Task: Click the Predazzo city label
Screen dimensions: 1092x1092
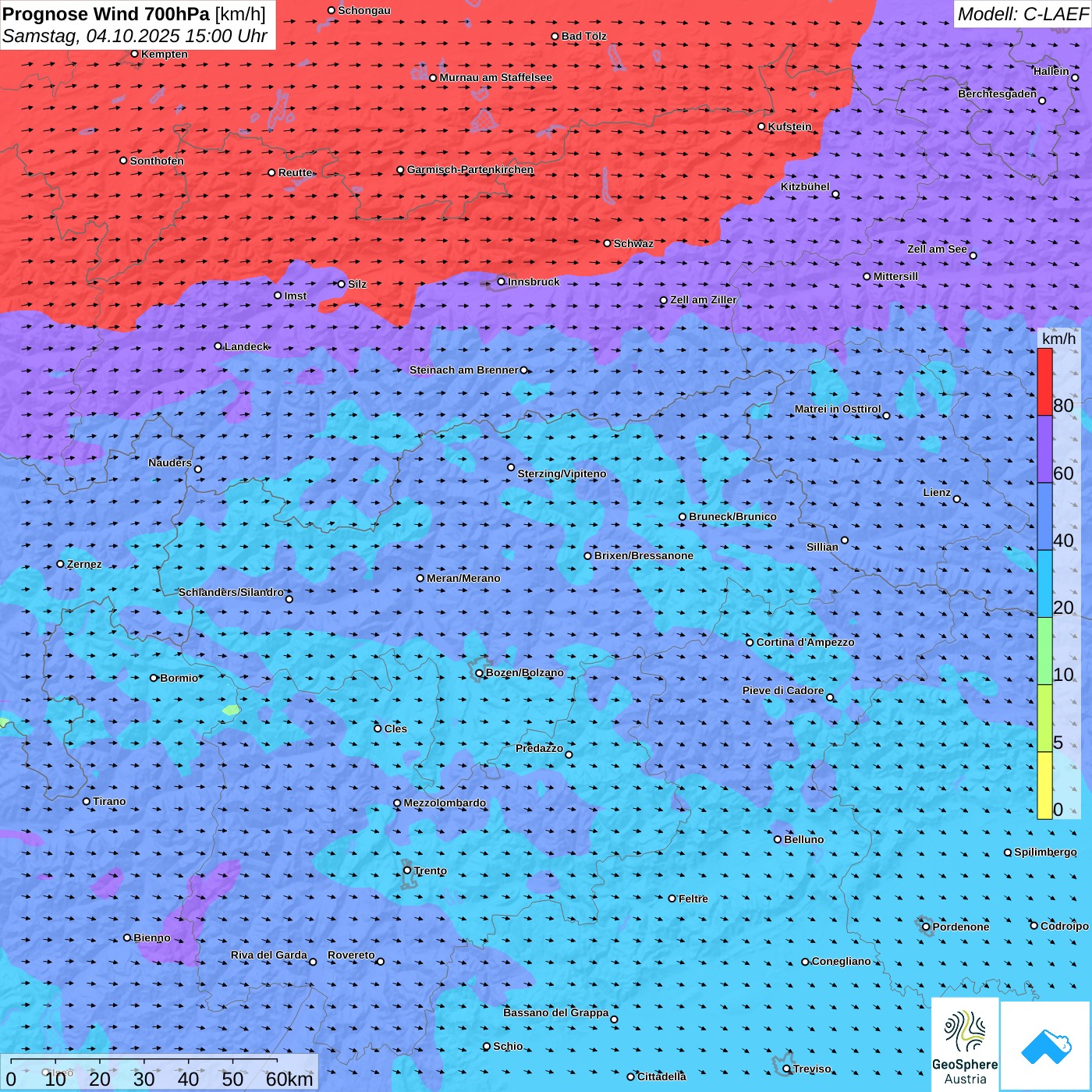Action: [539, 748]
